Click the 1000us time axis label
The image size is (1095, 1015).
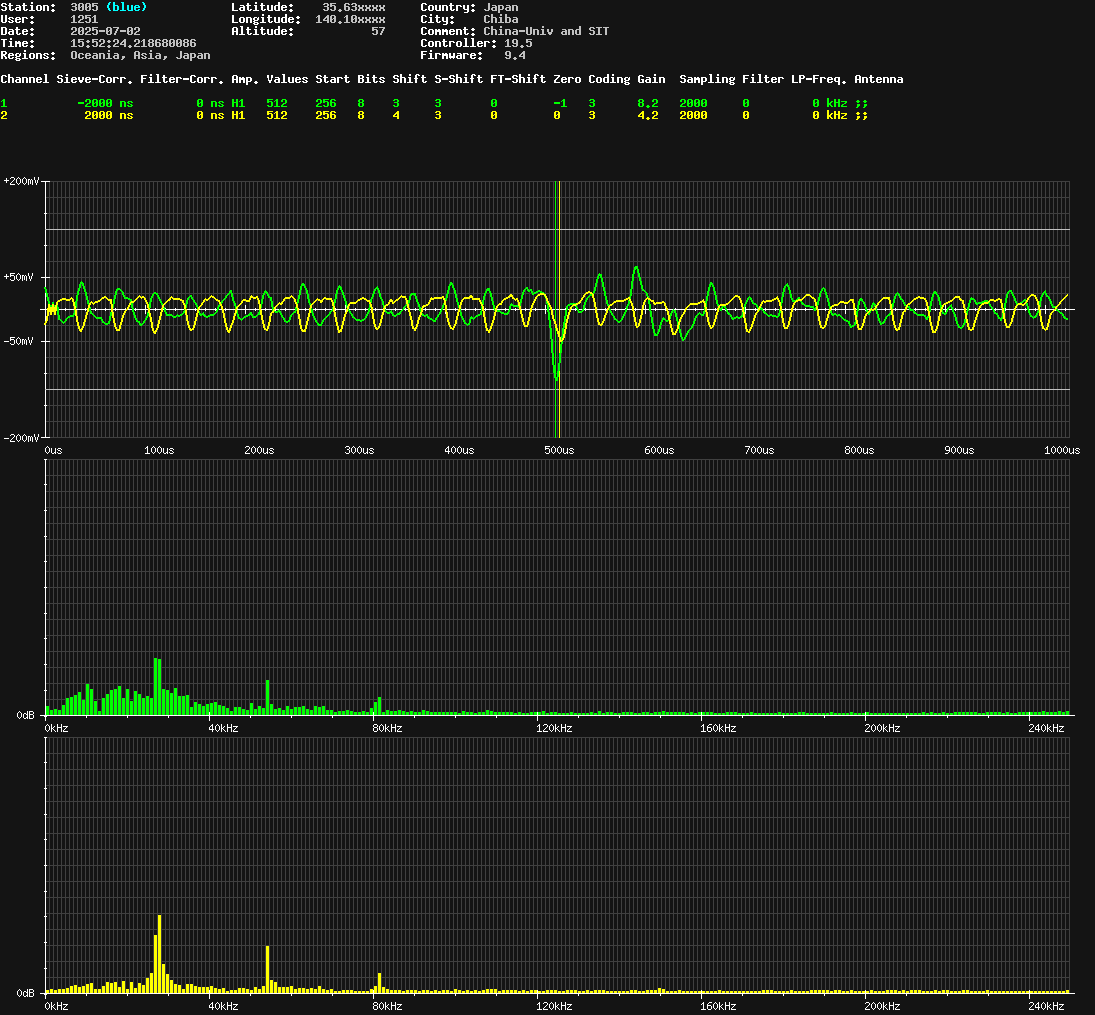pyautogui.click(x=1061, y=451)
